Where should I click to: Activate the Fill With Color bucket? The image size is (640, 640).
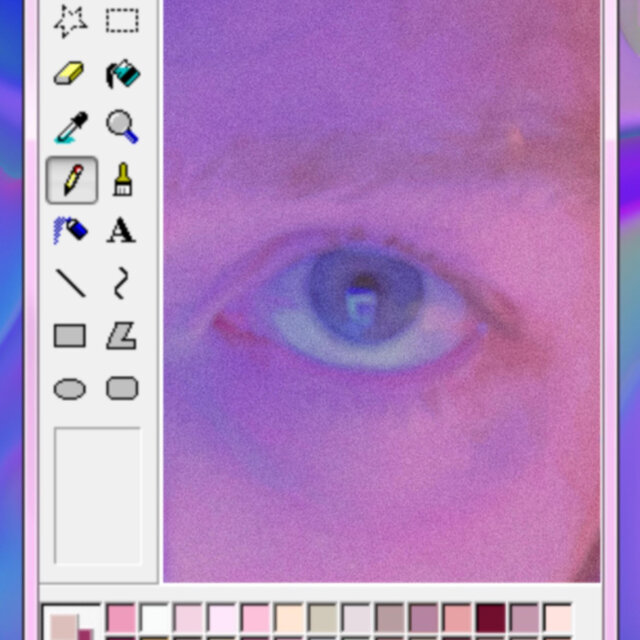click(x=122, y=74)
